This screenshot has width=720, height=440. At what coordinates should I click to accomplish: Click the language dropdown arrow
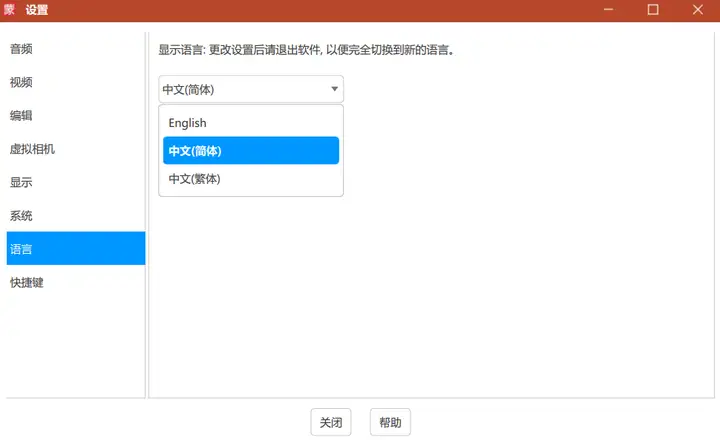[334, 89]
